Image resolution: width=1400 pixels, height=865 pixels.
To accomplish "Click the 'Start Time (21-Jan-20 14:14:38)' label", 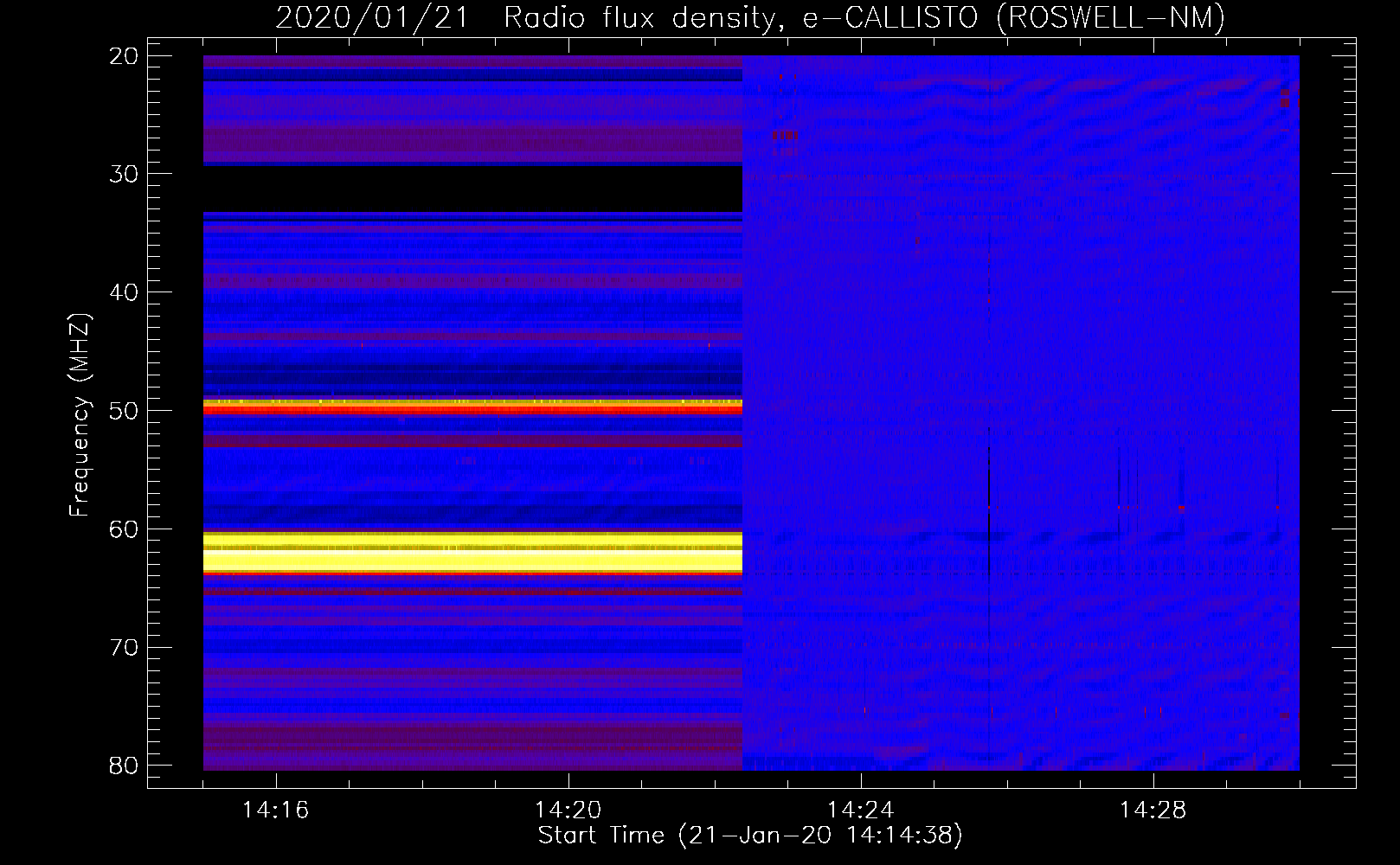I will [x=750, y=836].
